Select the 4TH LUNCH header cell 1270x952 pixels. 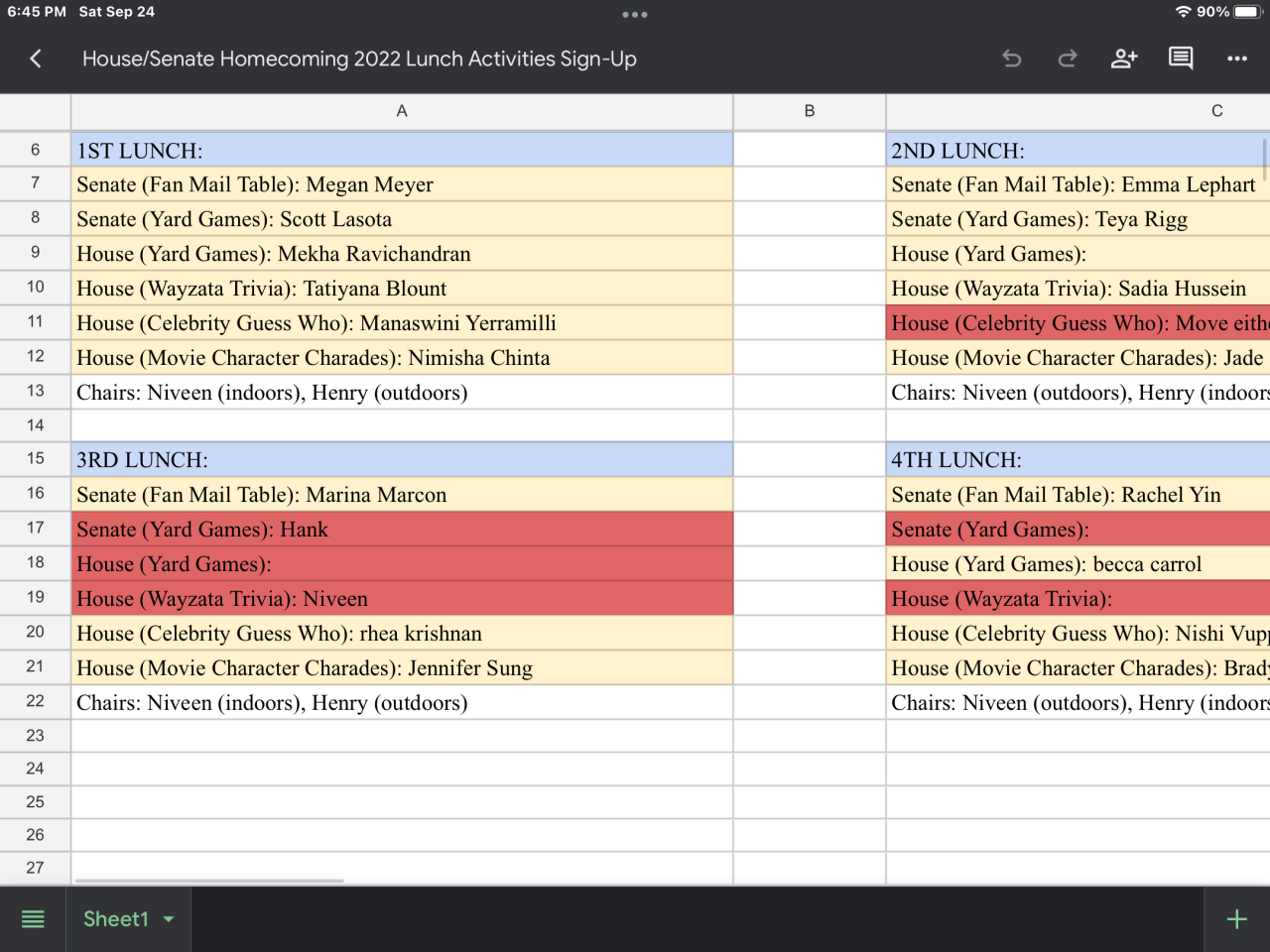coord(1077,460)
